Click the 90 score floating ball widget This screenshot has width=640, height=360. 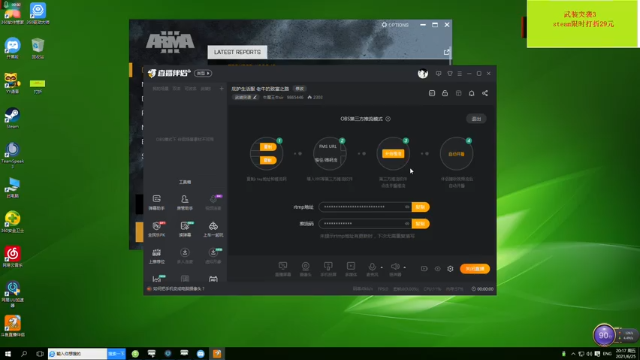(x=604, y=335)
